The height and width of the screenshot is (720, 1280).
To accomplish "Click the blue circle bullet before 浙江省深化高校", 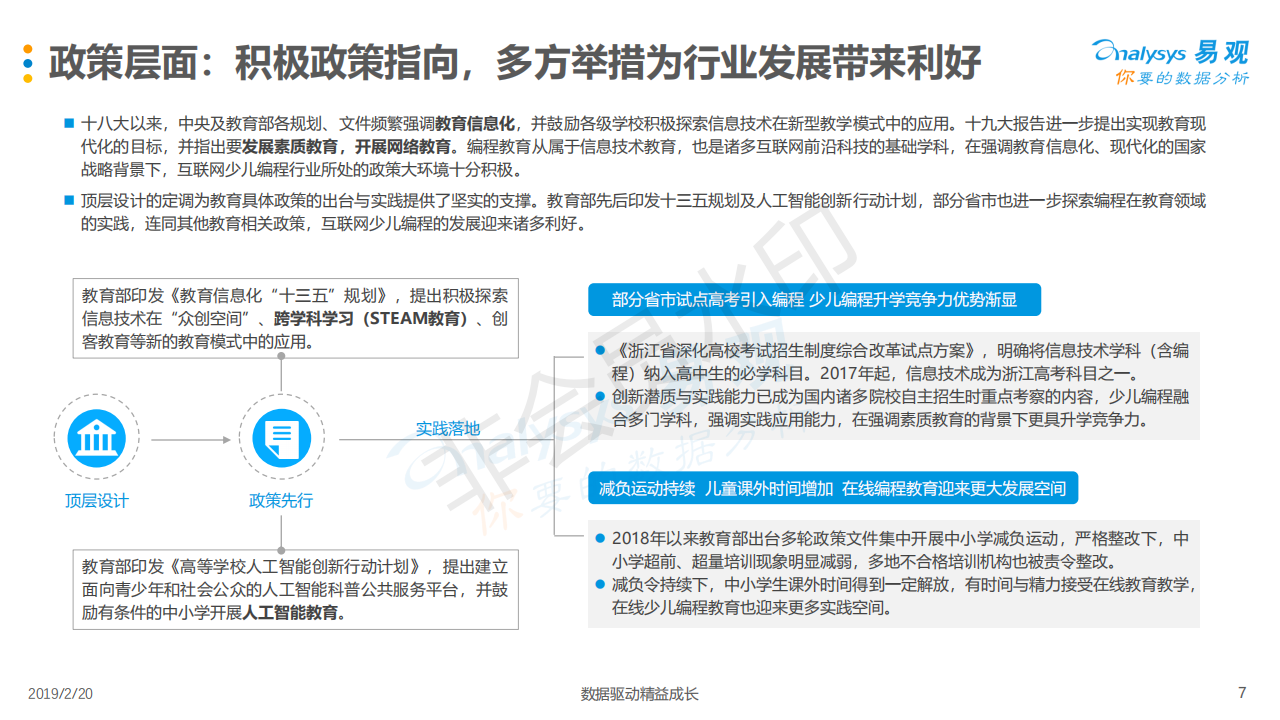I will [600, 351].
